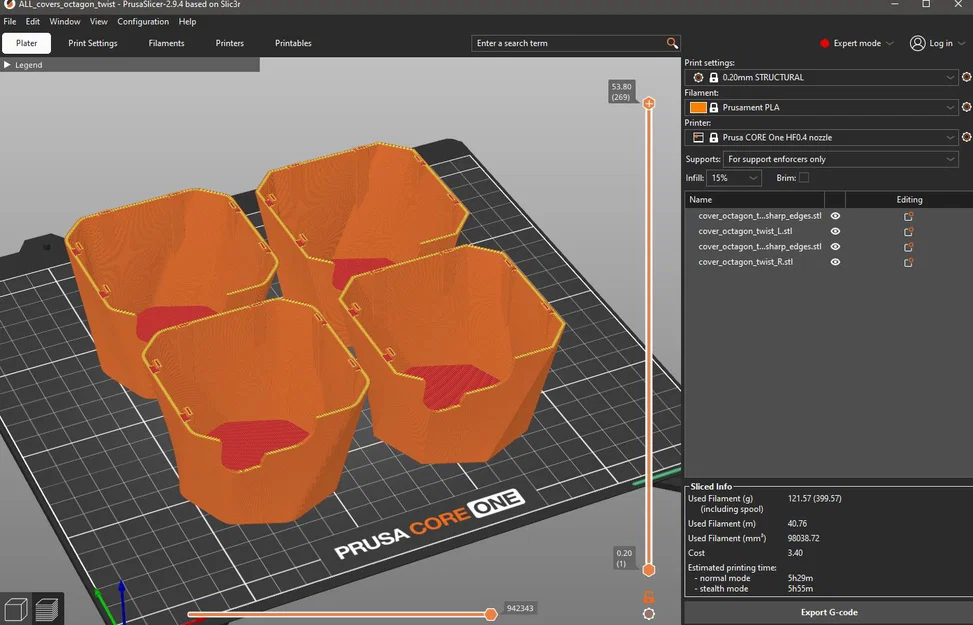Hide cover_octagon_twist_L.stl with its eye icon
Viewport: 973px width, 625px height.
point(835,231)
